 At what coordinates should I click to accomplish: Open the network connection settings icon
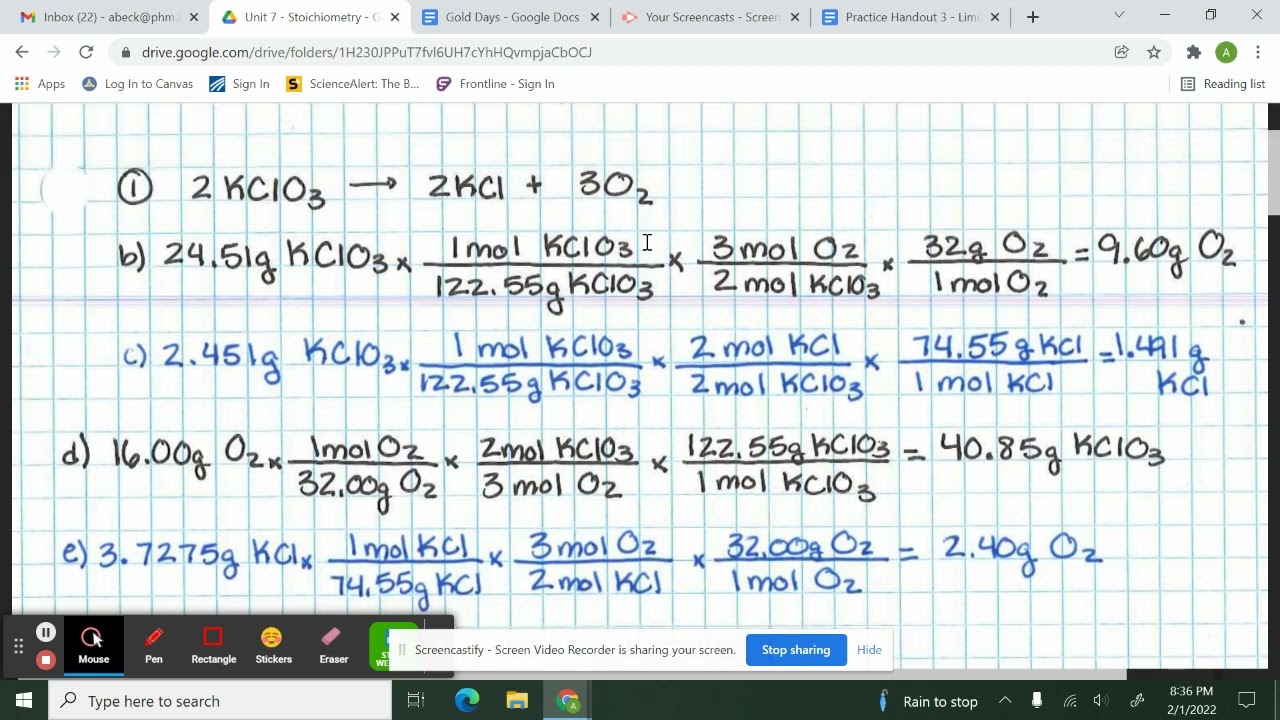point(1069,701)
